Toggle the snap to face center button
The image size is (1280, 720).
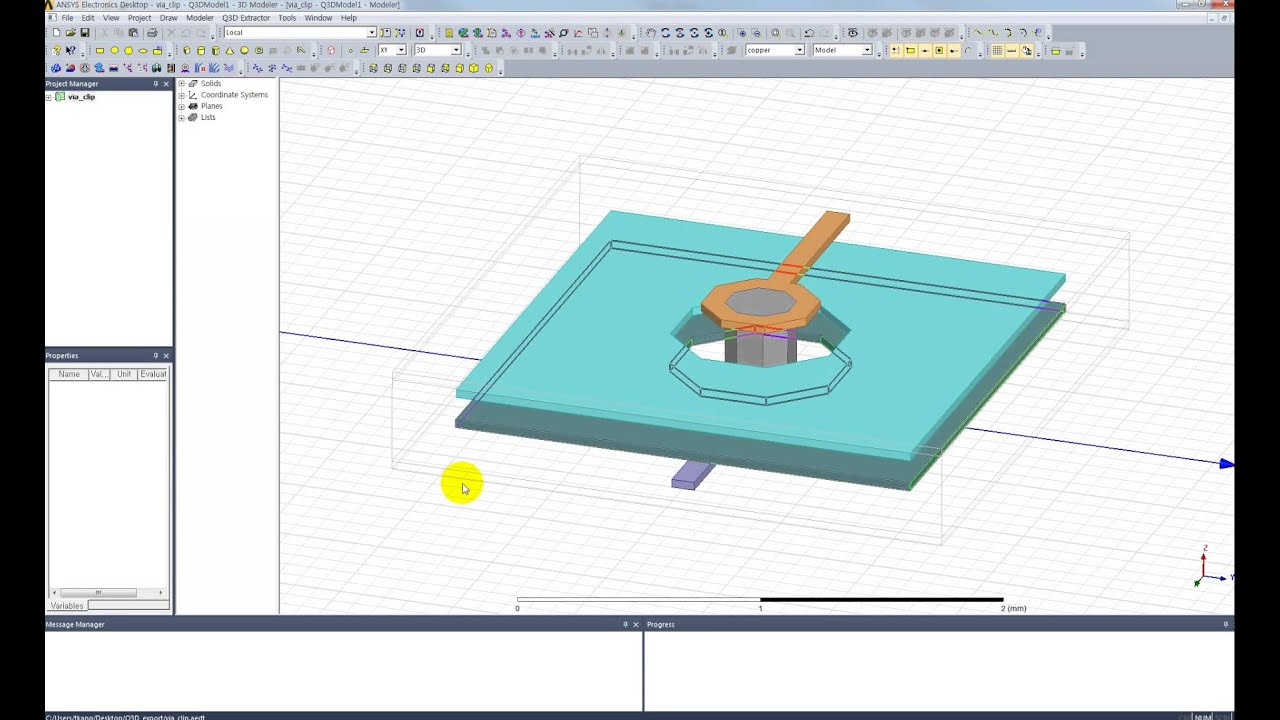pos(939,50)
